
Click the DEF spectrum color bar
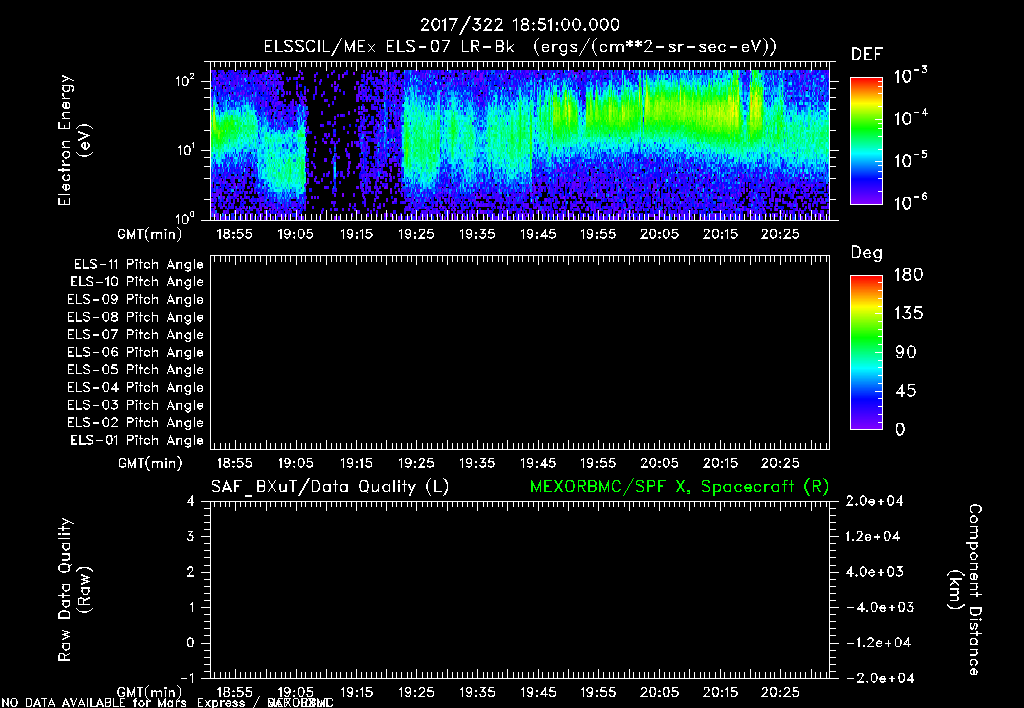[866, 140]
